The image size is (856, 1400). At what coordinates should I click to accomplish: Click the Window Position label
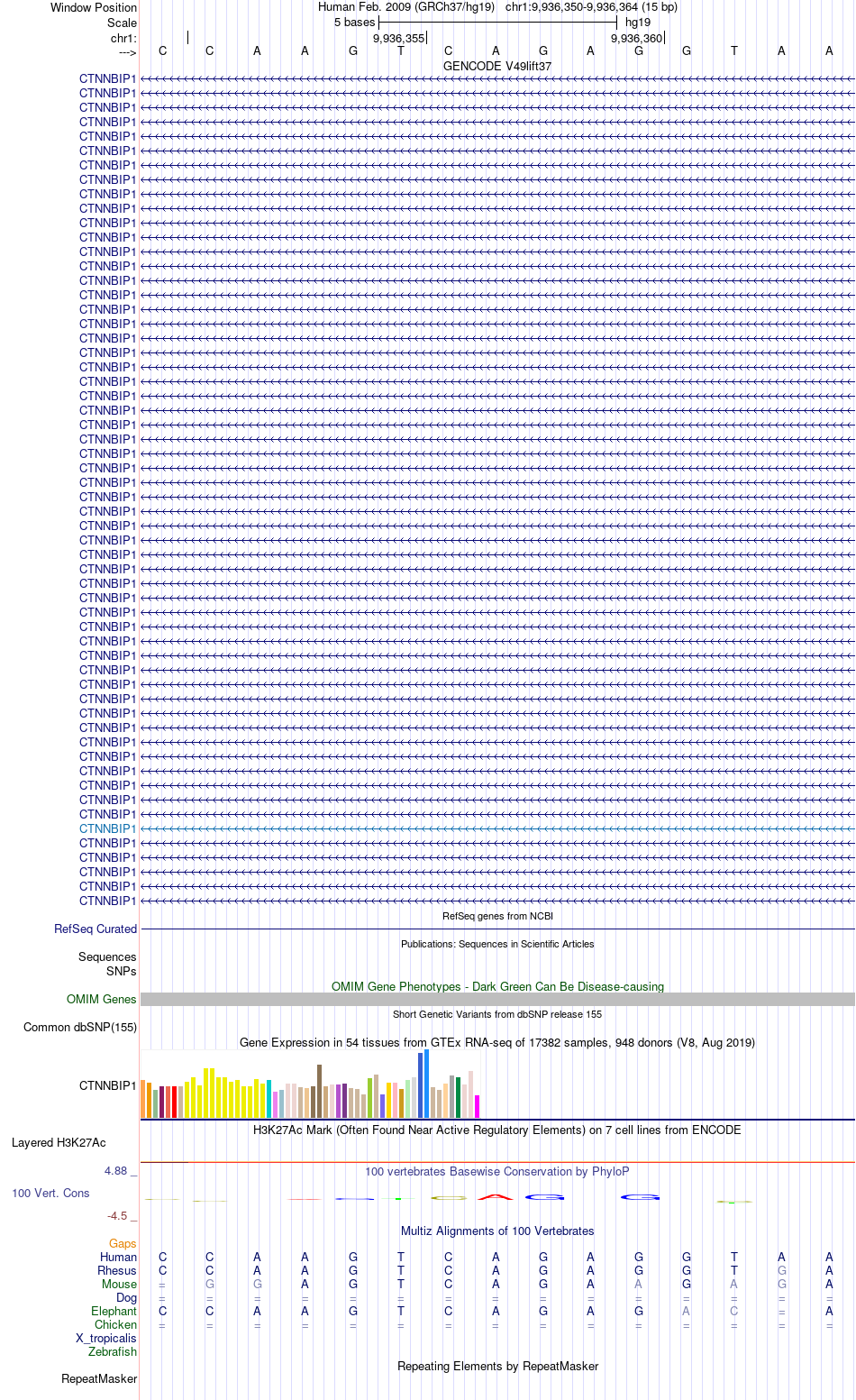(x=94, y=7)
